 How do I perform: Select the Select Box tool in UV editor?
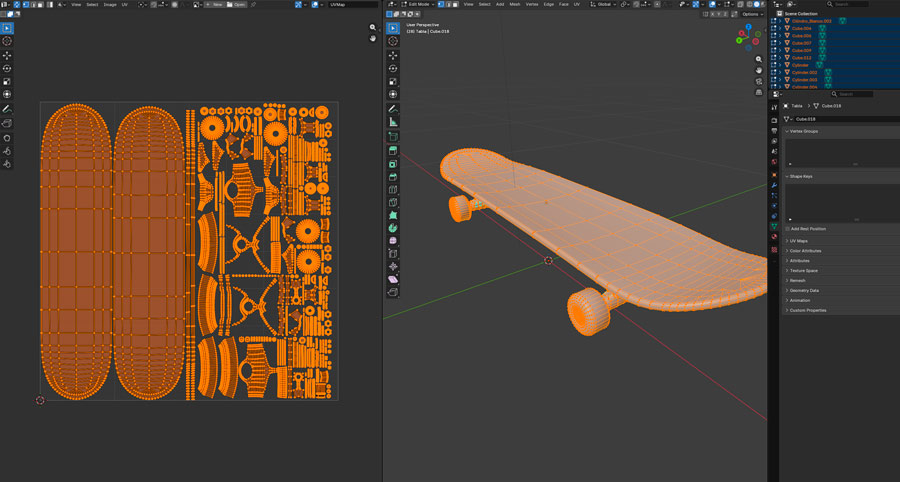(x=7, y=28)
